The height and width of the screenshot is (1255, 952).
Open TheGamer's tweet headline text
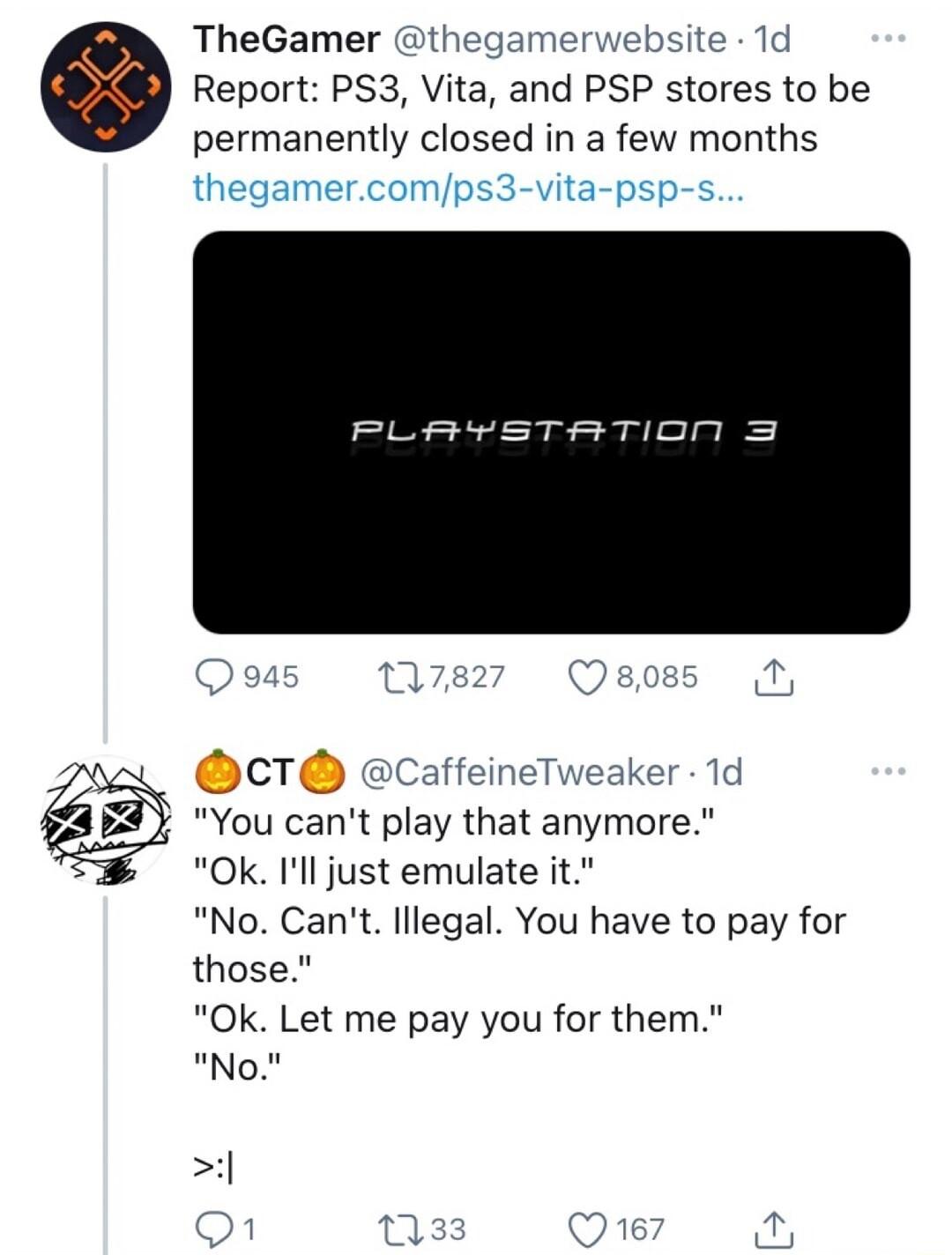(531, 114)
